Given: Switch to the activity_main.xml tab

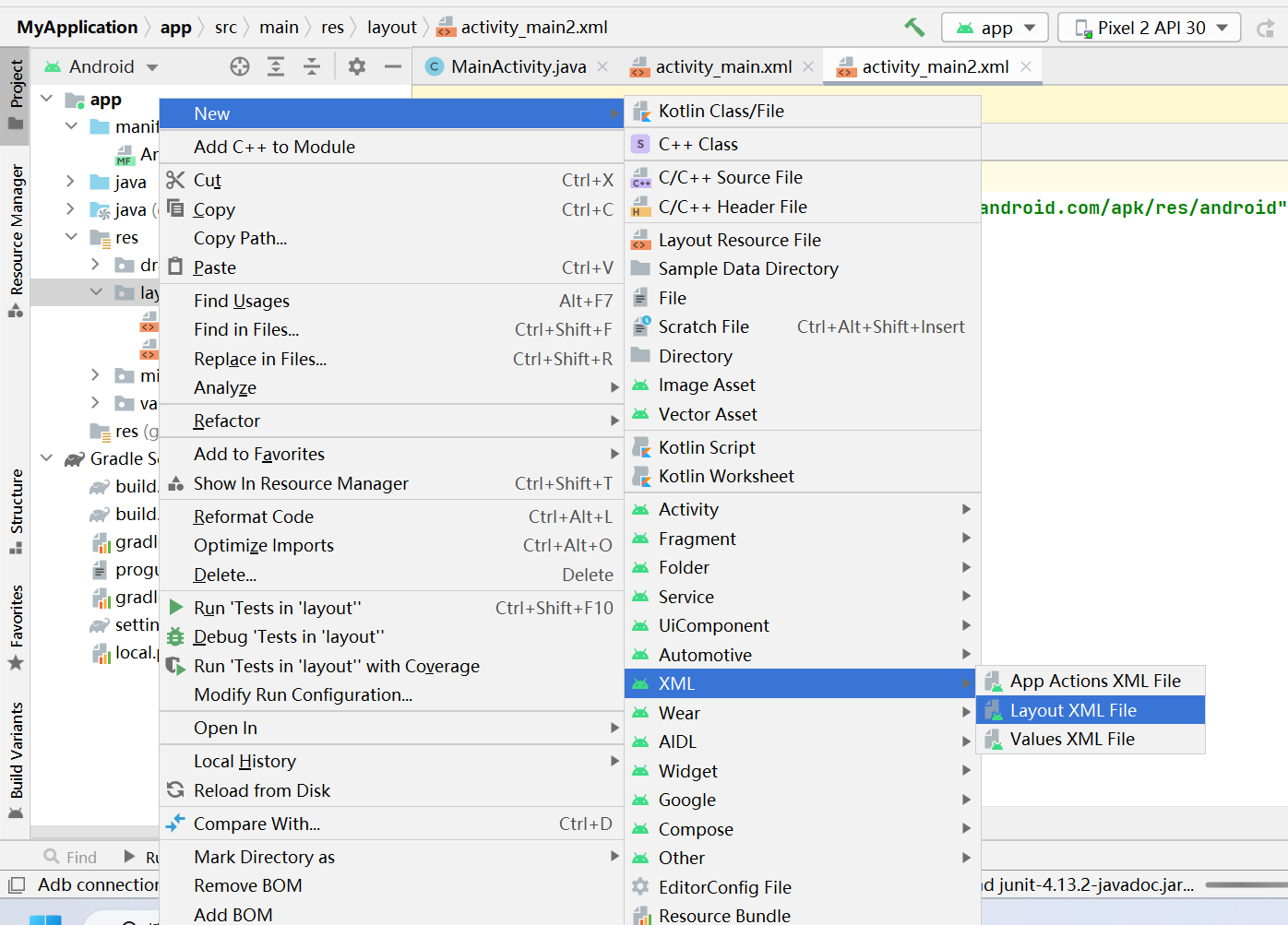Looking at the screenshot, I should click(x=722, y=66).
